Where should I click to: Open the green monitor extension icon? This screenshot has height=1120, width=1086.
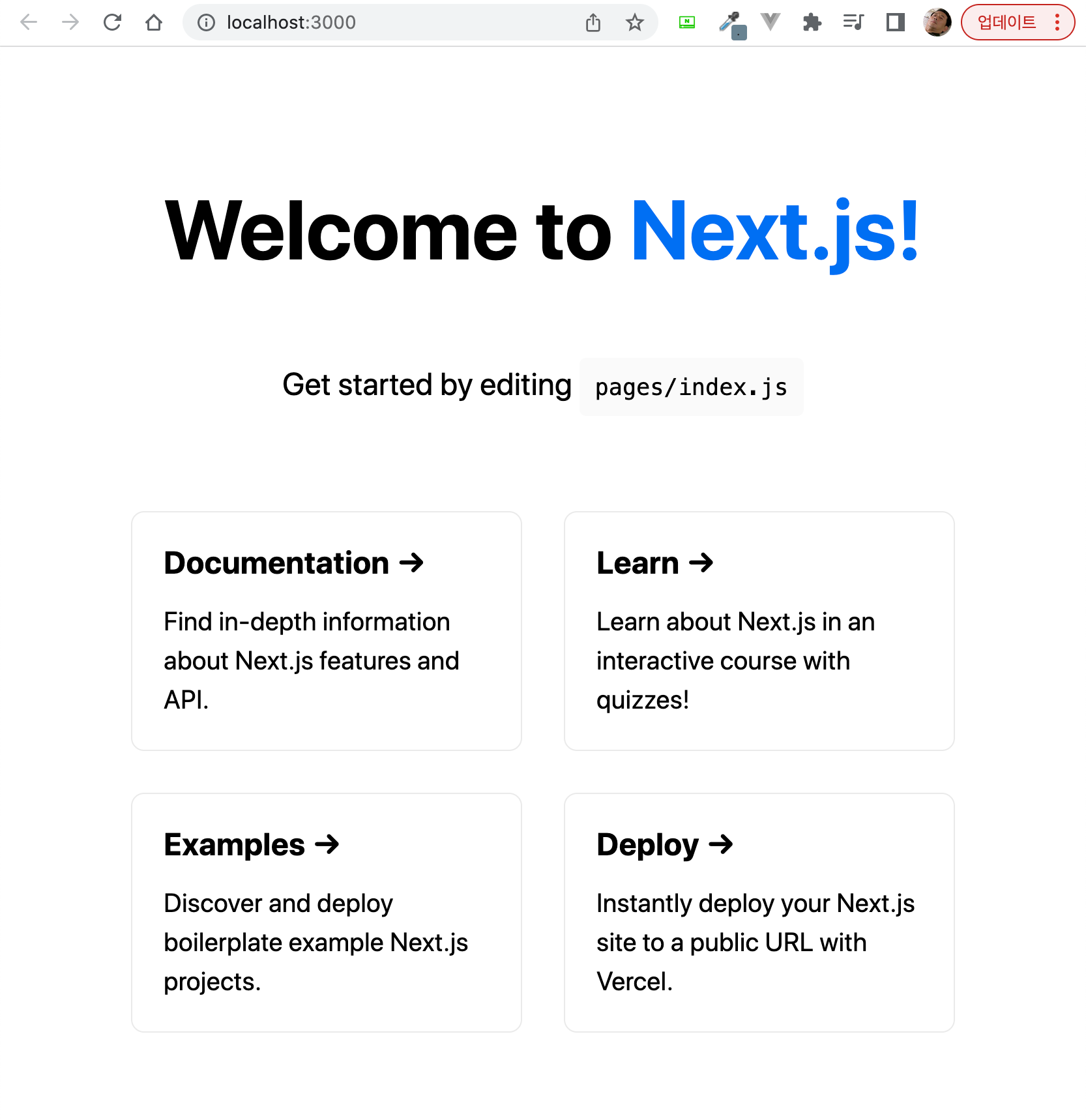687,23
